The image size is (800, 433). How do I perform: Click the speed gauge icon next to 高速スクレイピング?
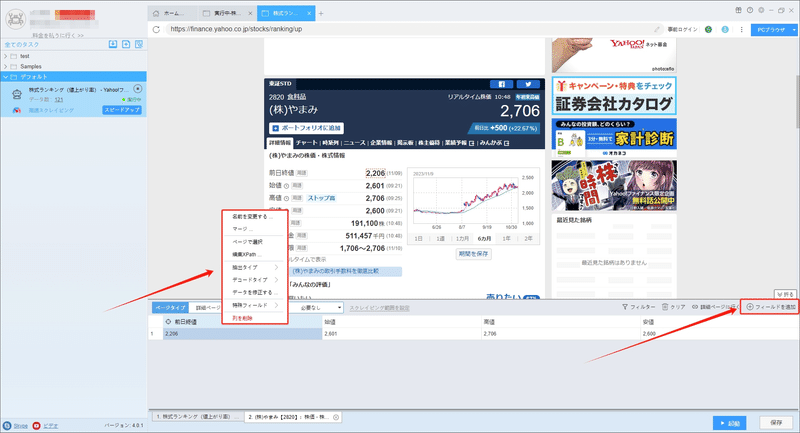16,110
